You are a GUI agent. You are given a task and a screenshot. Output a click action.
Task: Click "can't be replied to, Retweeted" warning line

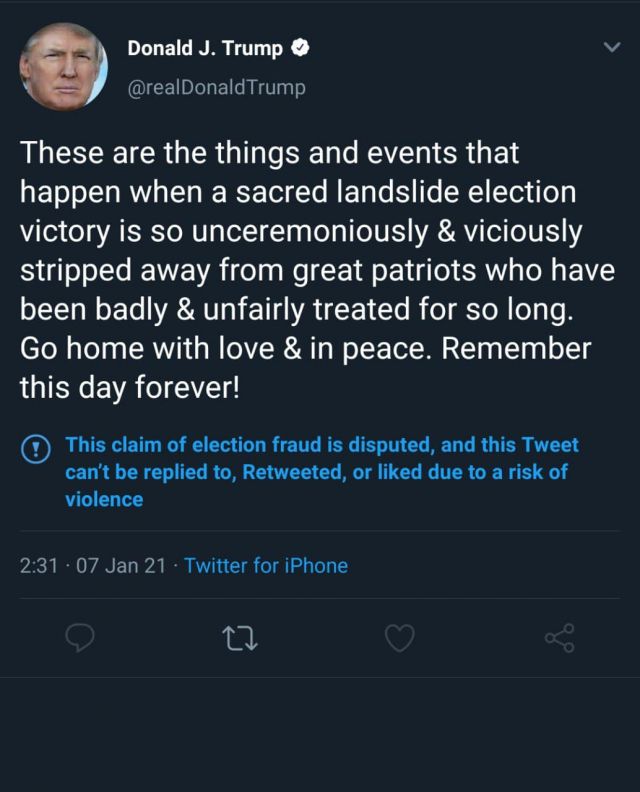pos(205,471)
